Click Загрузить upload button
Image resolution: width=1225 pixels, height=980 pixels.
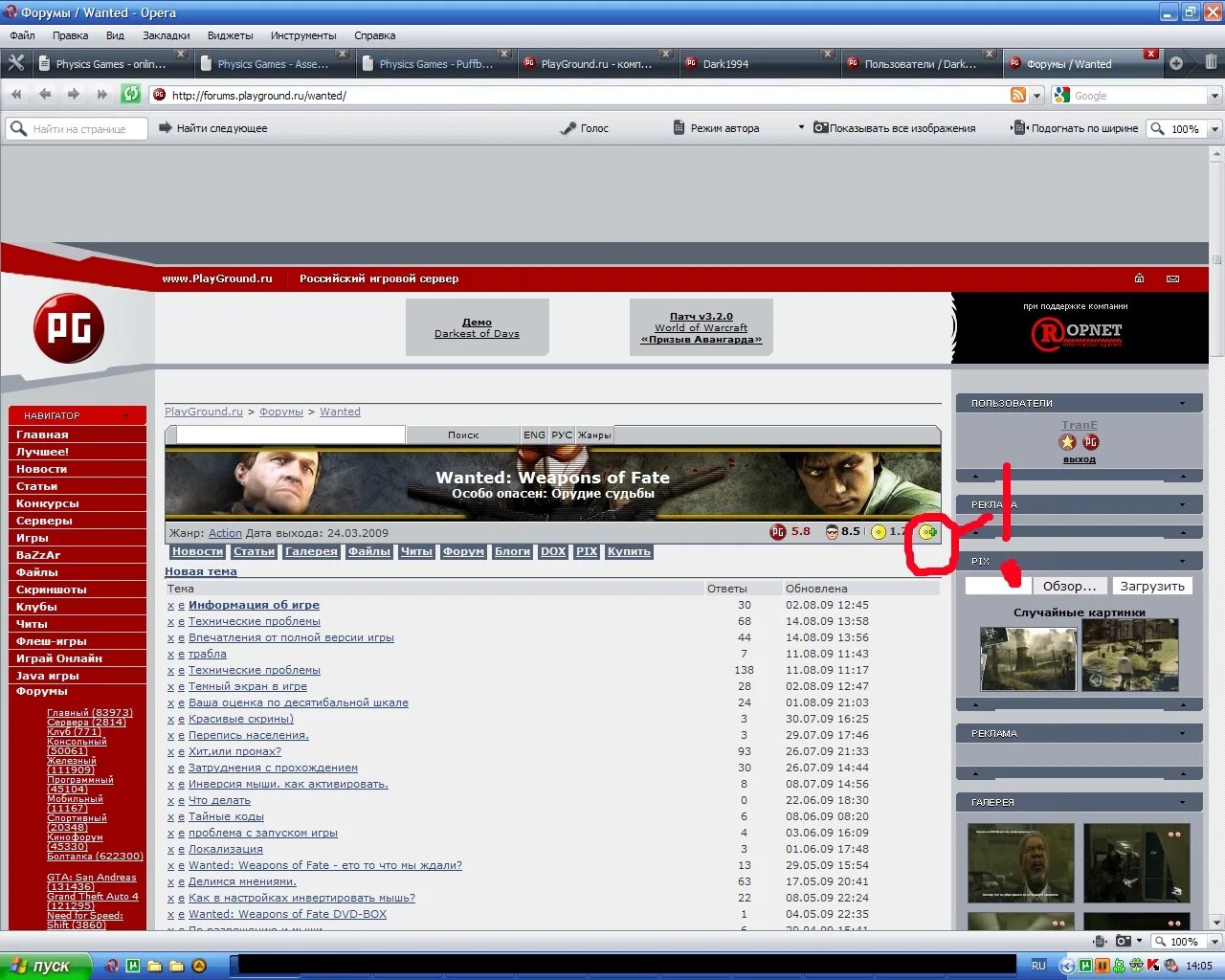point(1152,586)
